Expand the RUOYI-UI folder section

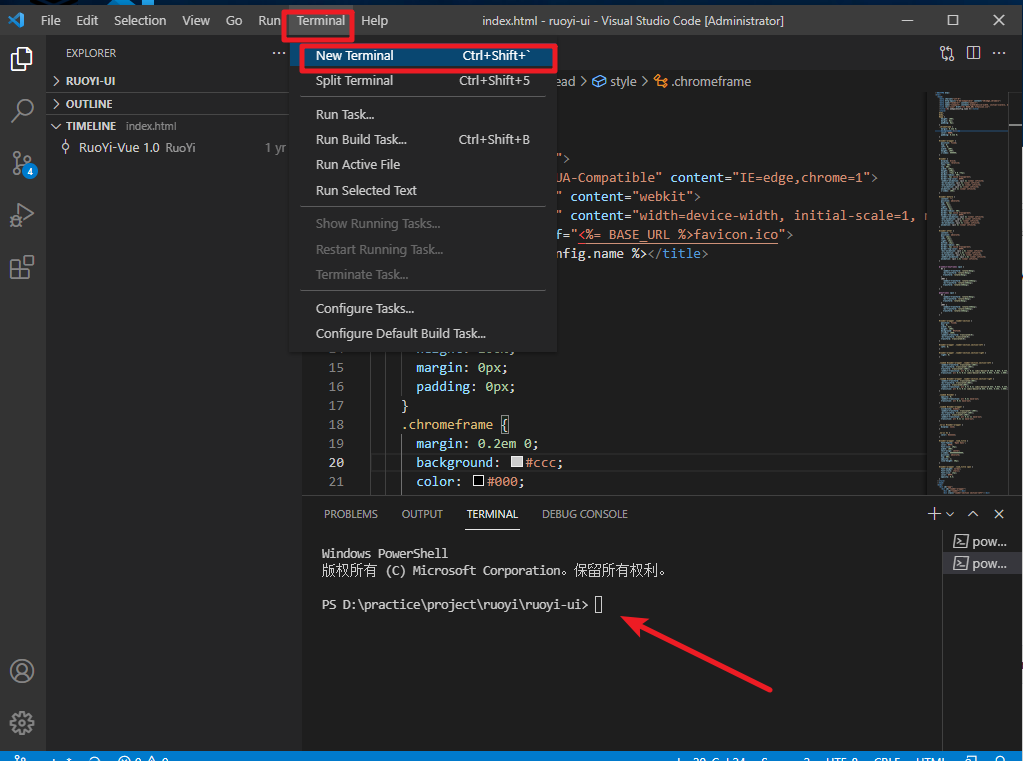pos(168,81)
